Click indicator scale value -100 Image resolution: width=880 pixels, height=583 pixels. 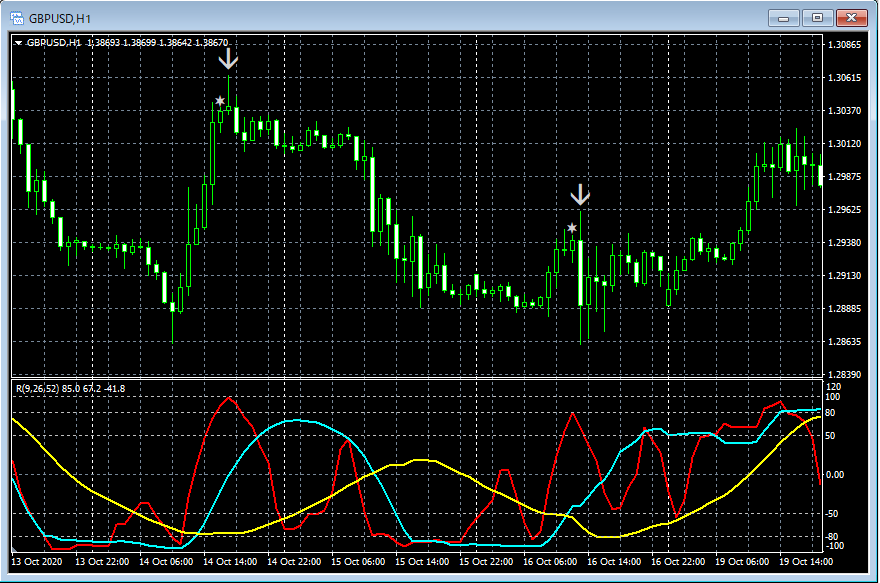pyautogui.click(x=833, y=545)
